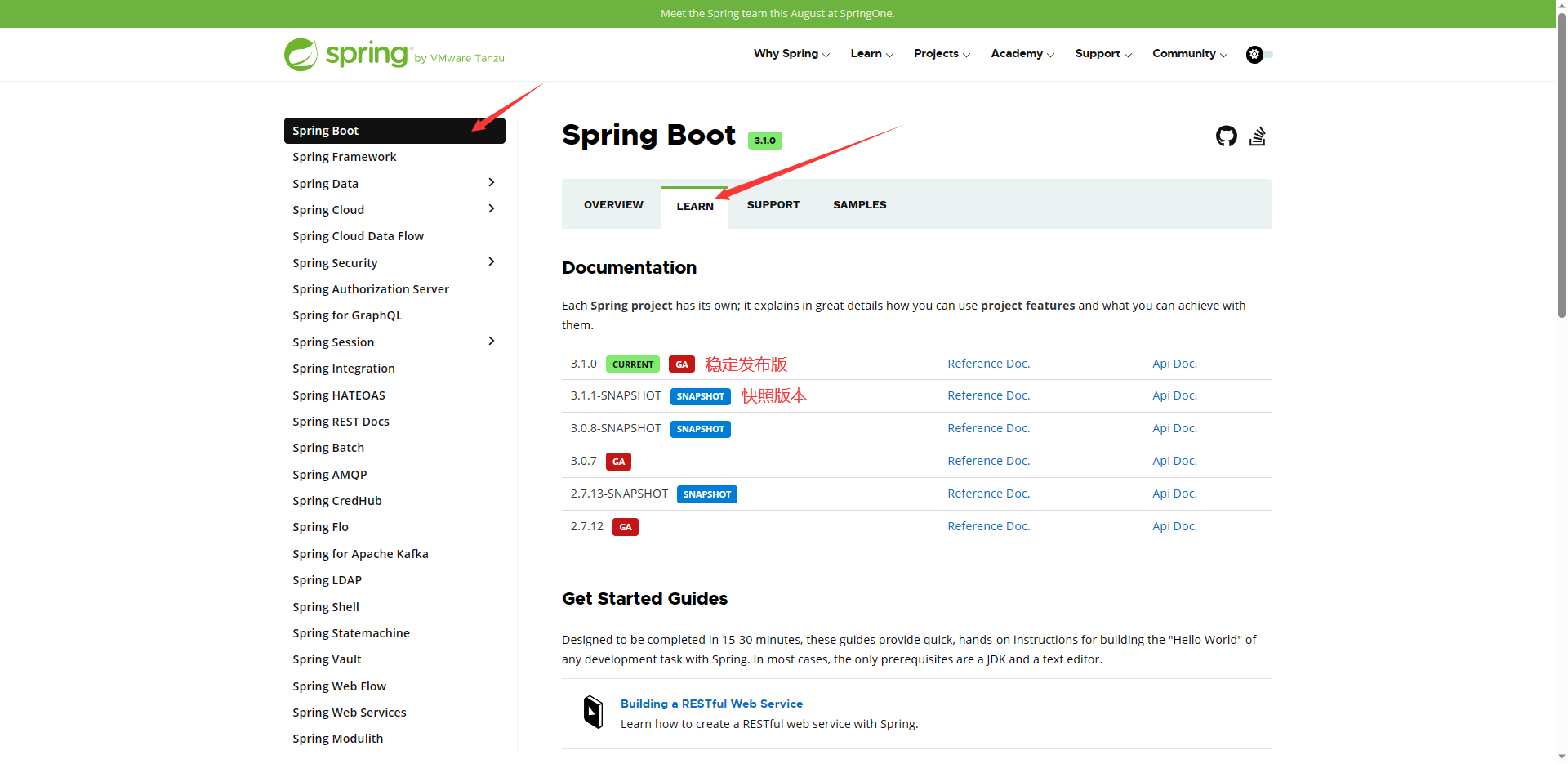Switch to the SAMPLES tab

pos(859,205)
